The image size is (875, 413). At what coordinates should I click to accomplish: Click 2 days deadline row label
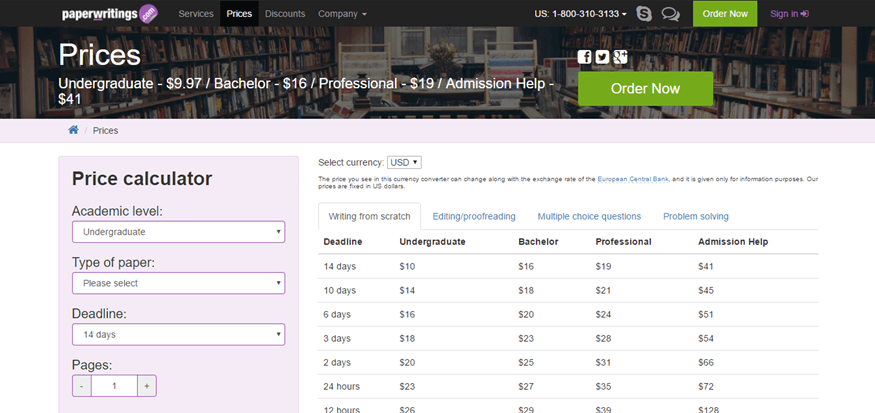coord(337,362)
